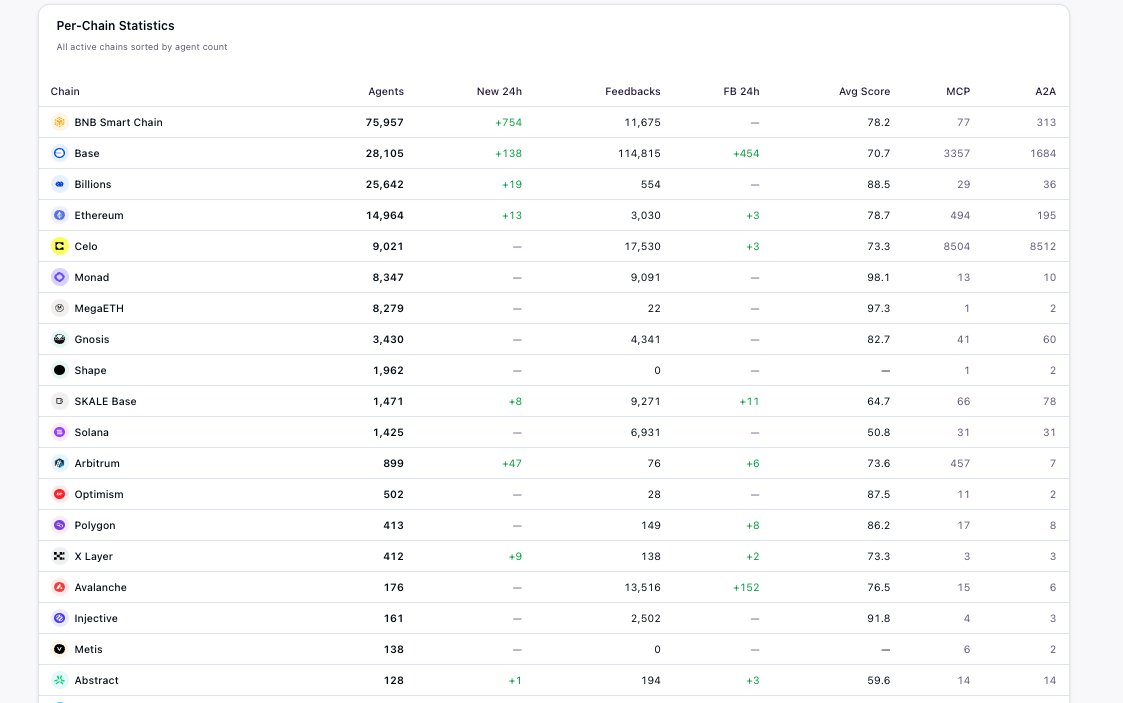1123x703 pixels.
Task: Open the Gnosis chain entry
Action: [x=554, y=339]
